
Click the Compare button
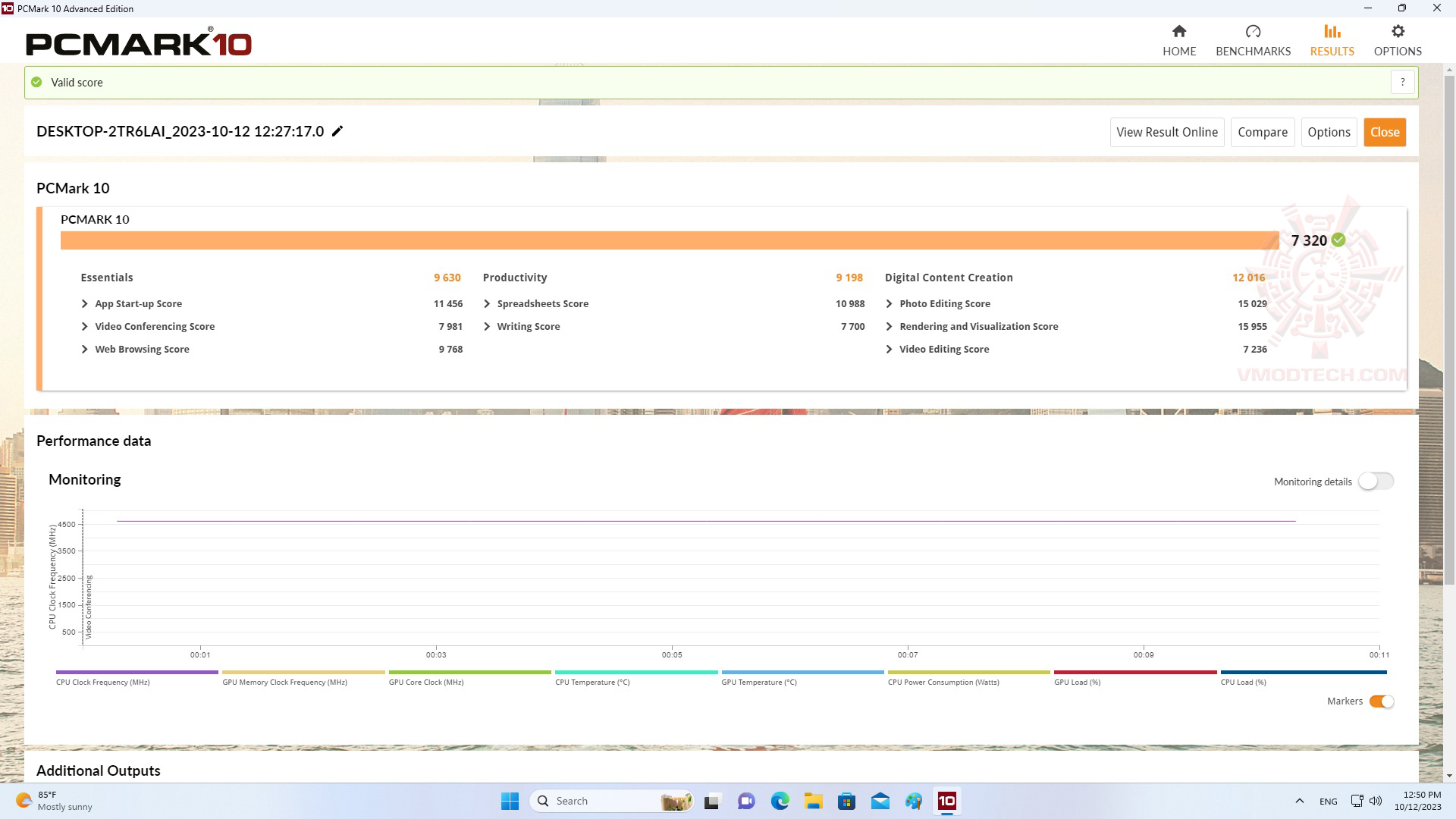point(1263,131)
